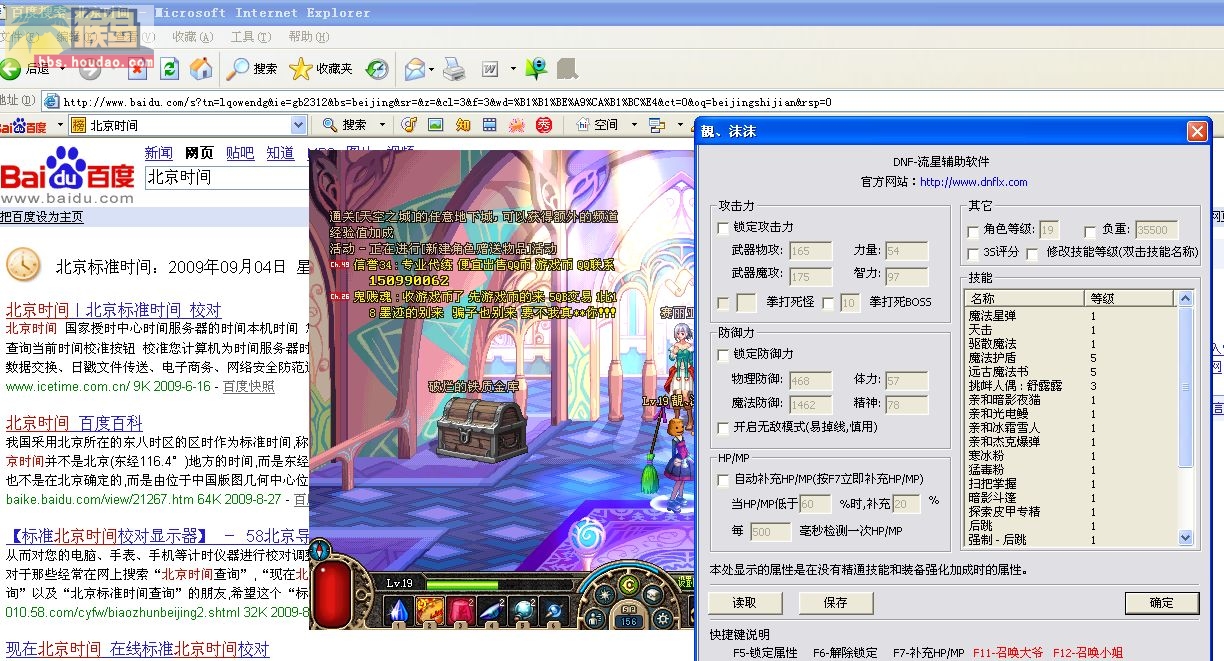
Task: Use game skill slot 1 blue crystal icon
Action: point(398,610)
